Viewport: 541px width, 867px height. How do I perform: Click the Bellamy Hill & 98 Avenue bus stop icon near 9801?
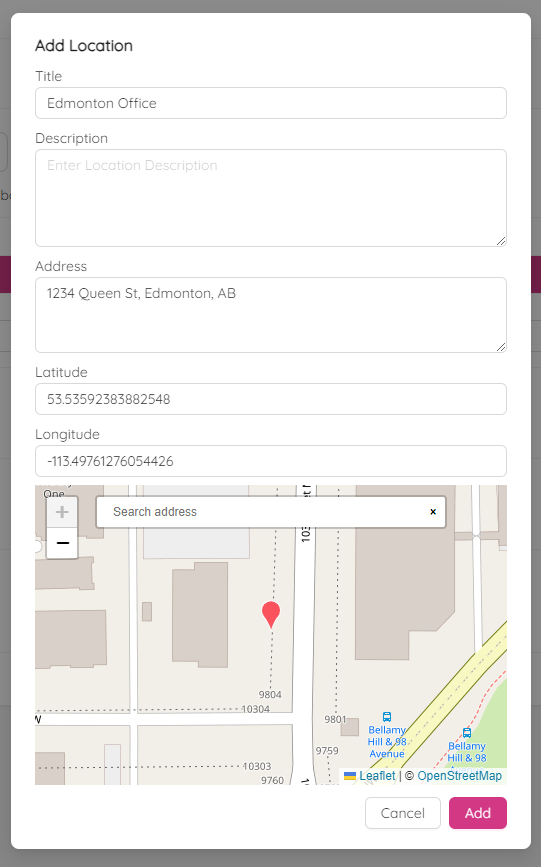[387, 717]
